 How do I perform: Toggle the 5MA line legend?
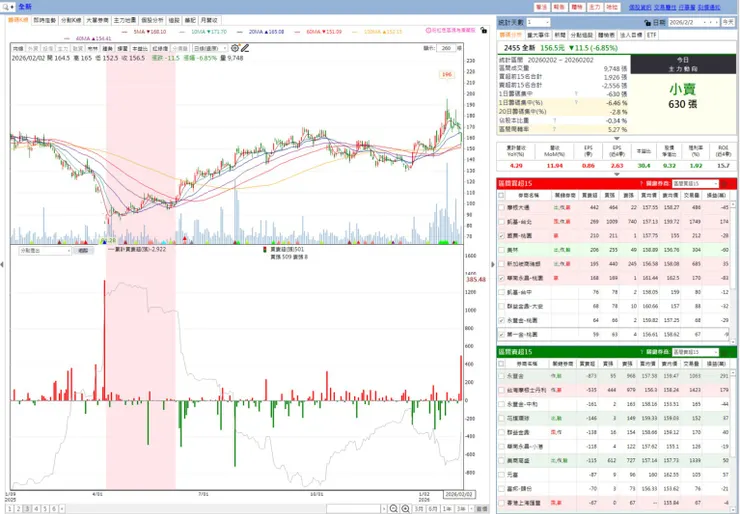[144, 32]
